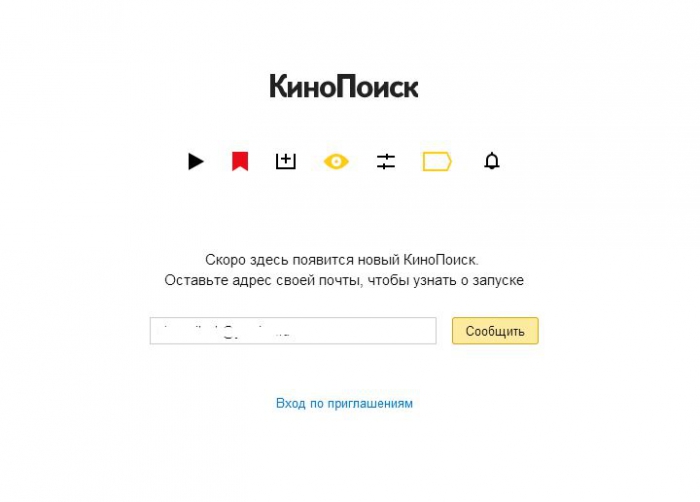Screen dimensions: 700x502
Task: Focus the email address input field
Action: (293, 331)
